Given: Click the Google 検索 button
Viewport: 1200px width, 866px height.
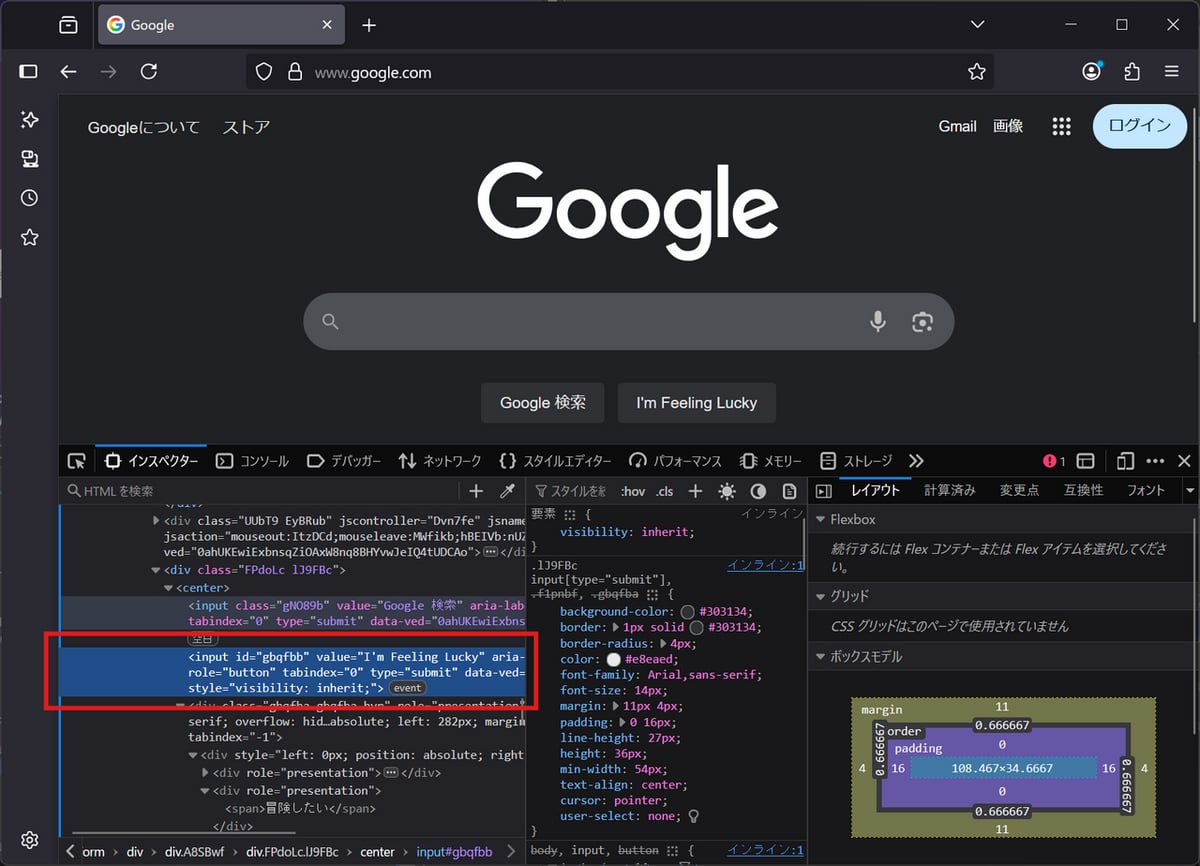Looking at the screenshot, I should pos(543,403).
